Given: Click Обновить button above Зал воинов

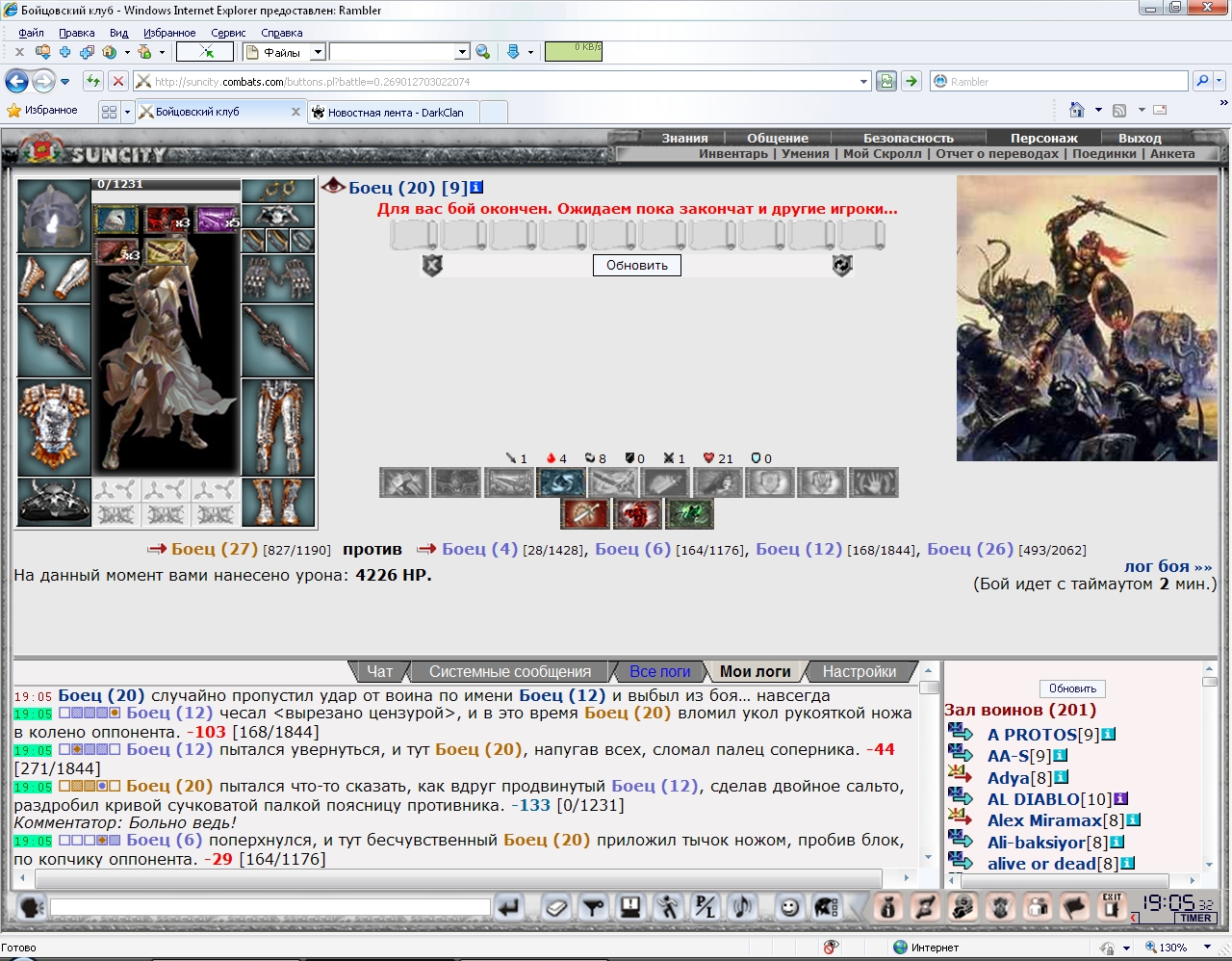Looking at the screenshot, I should point(1072,688).
